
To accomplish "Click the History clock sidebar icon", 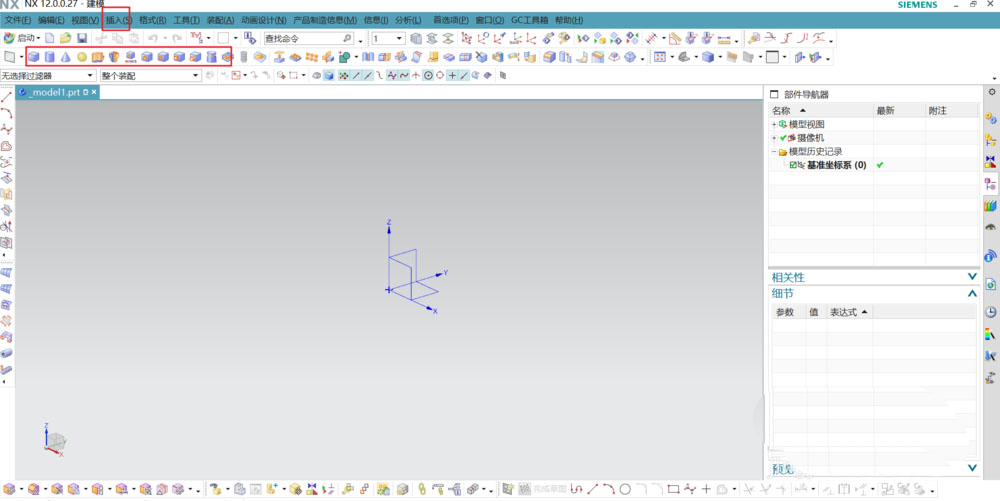I will pyautogui.click(x=990, y=312).
